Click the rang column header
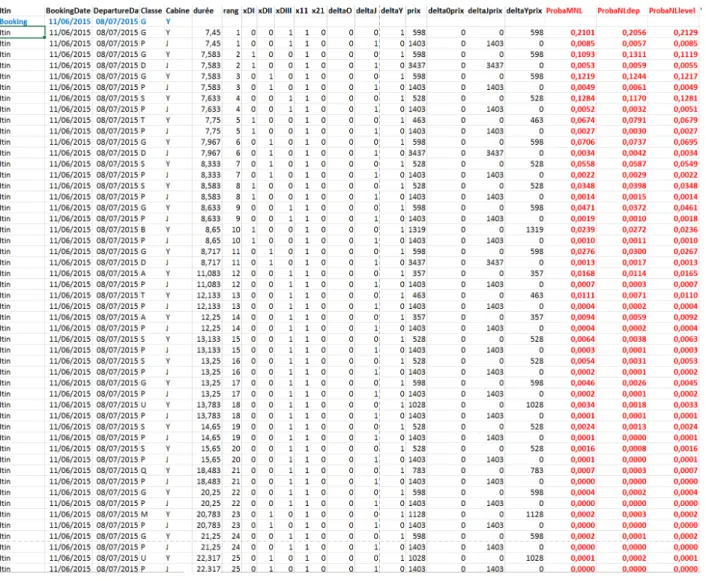The width and height of the screenshot is (706, 581). point(231,10)
